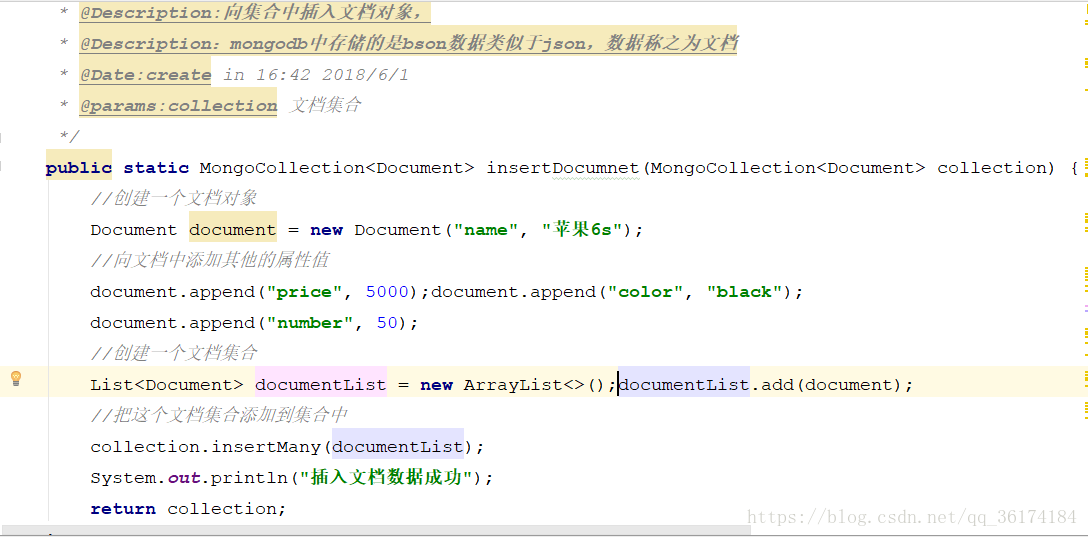Click the italic out field in System.out
1088x537 pixels.
pos(183,478)
